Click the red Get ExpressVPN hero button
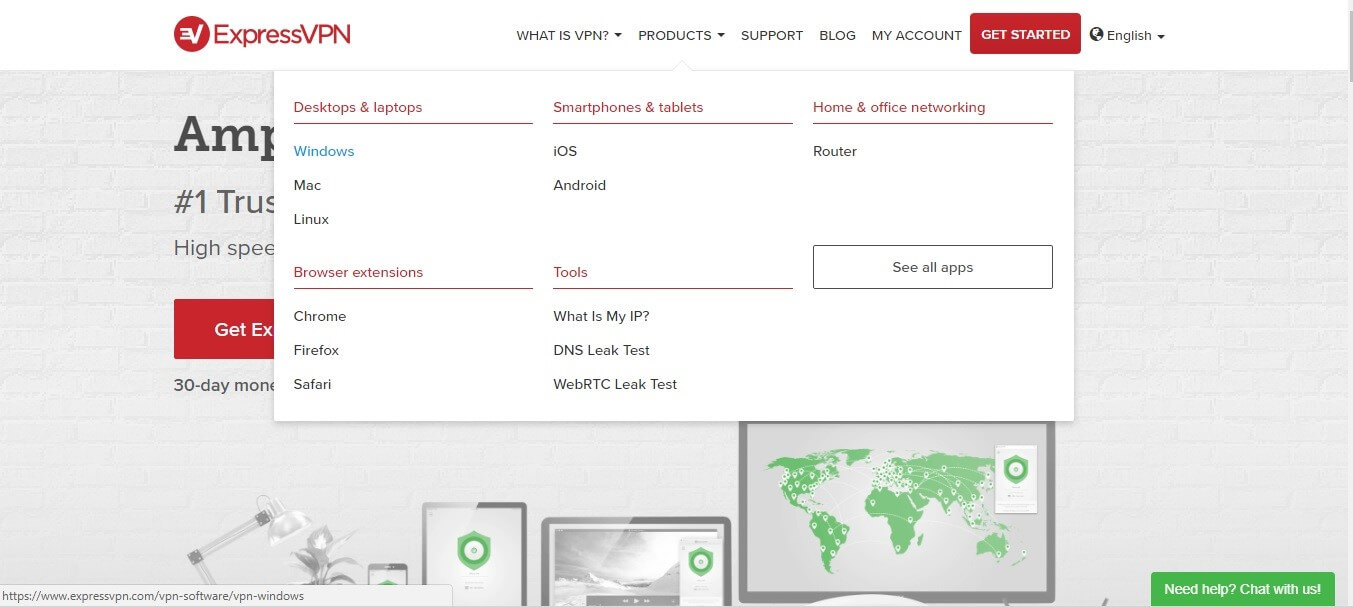 pos(224,329)
